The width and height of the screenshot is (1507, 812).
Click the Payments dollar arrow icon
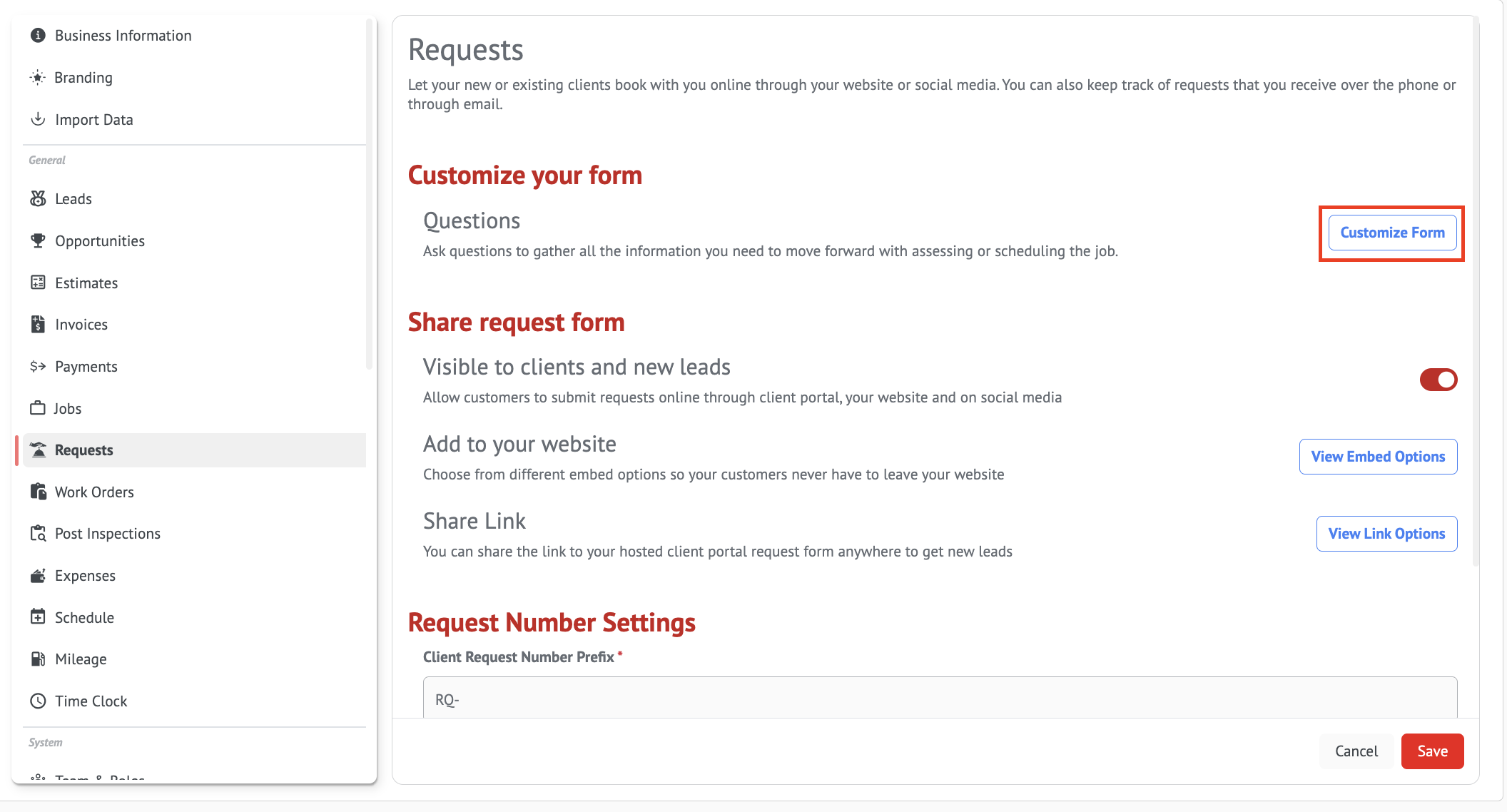[38, 367]
